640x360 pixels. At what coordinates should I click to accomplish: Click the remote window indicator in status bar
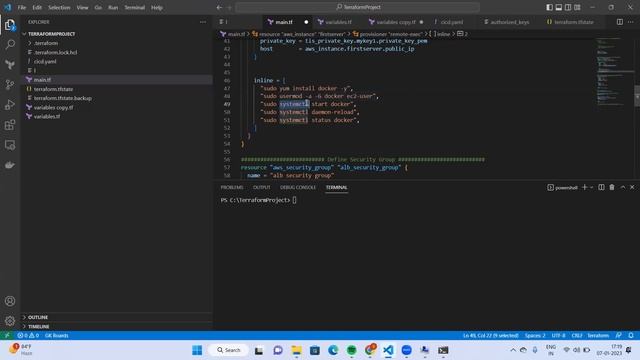click(x=7, y=336)
